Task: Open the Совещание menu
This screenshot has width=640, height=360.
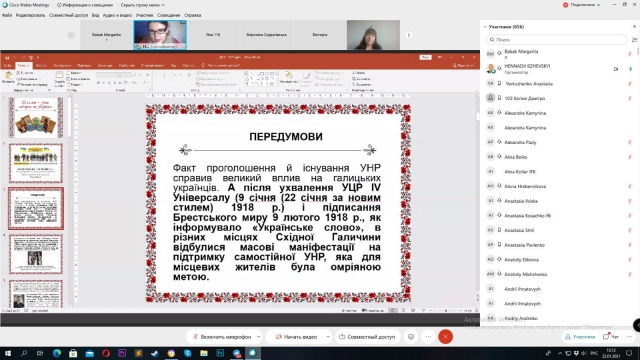Action: pos(169,15)
